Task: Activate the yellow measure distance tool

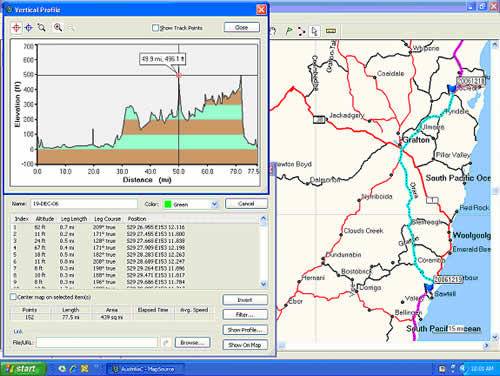Action: 330,31
